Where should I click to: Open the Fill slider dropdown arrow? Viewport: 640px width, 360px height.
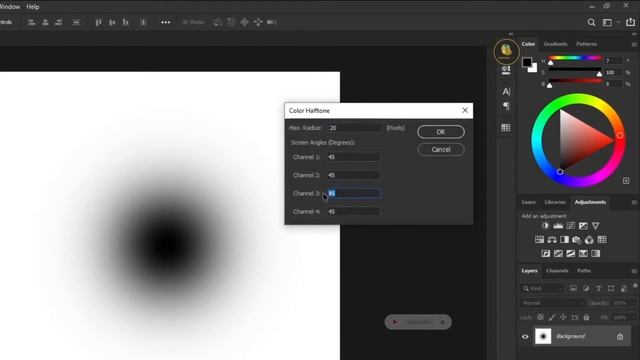tap(633, 317)
